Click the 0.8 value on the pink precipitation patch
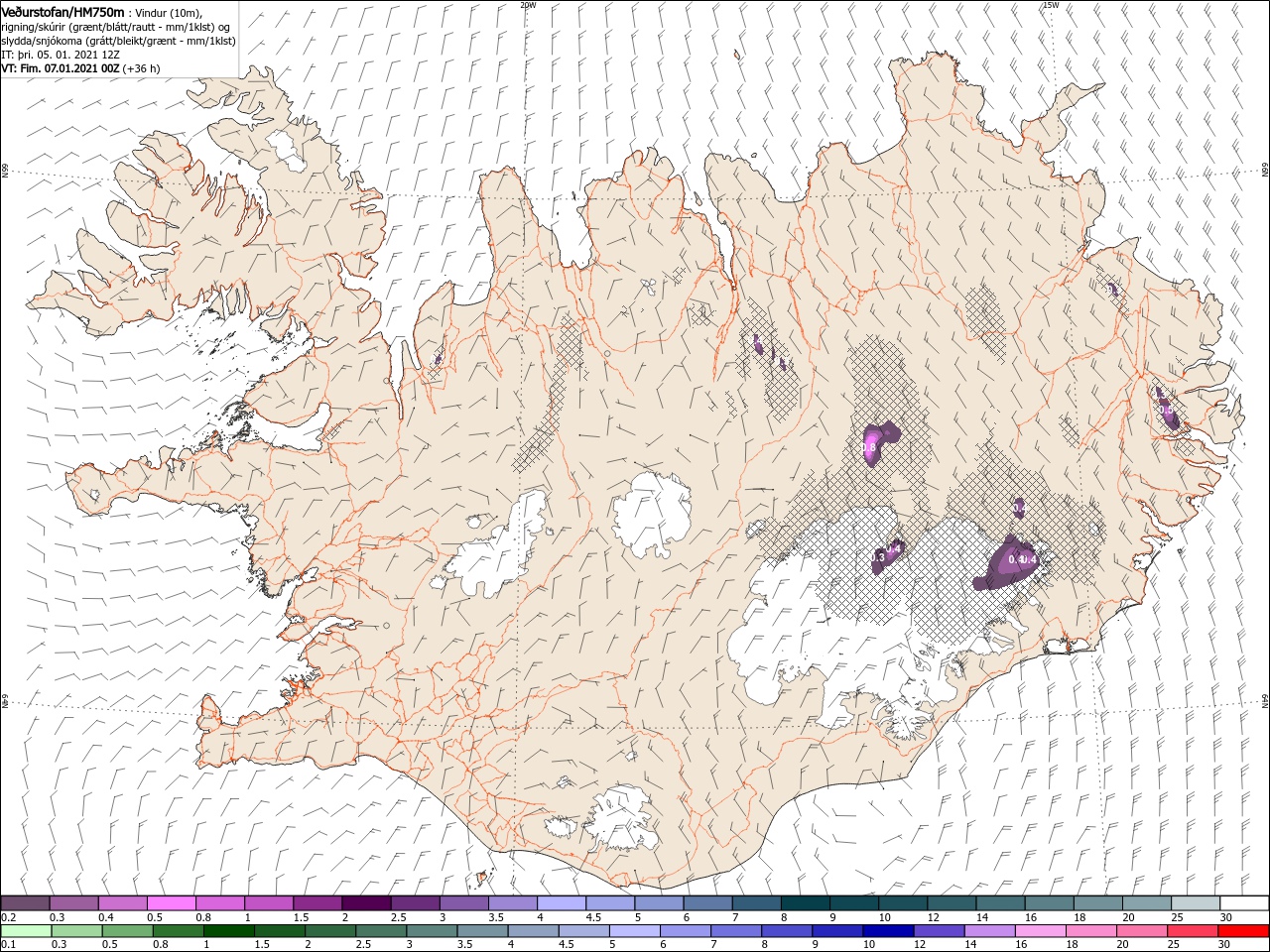 click(x=869, y=448)
